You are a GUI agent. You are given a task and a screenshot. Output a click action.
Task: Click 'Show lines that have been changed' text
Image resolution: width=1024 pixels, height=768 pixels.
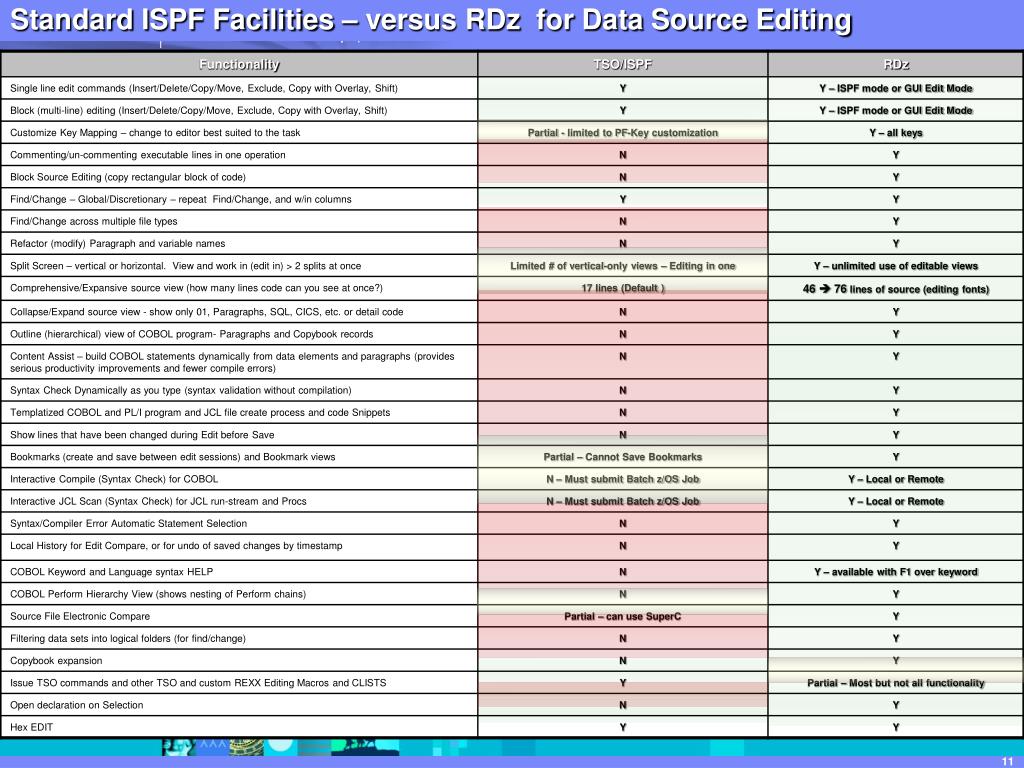tap(142, 435)
